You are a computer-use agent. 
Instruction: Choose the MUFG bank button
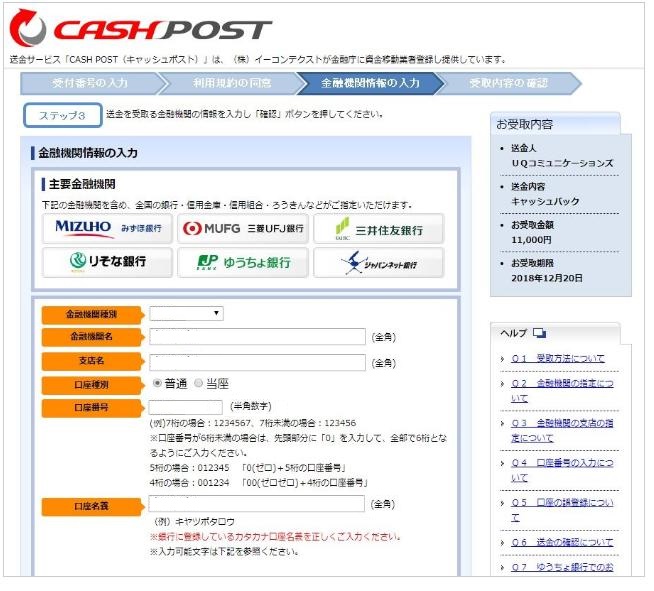[243, 229]
